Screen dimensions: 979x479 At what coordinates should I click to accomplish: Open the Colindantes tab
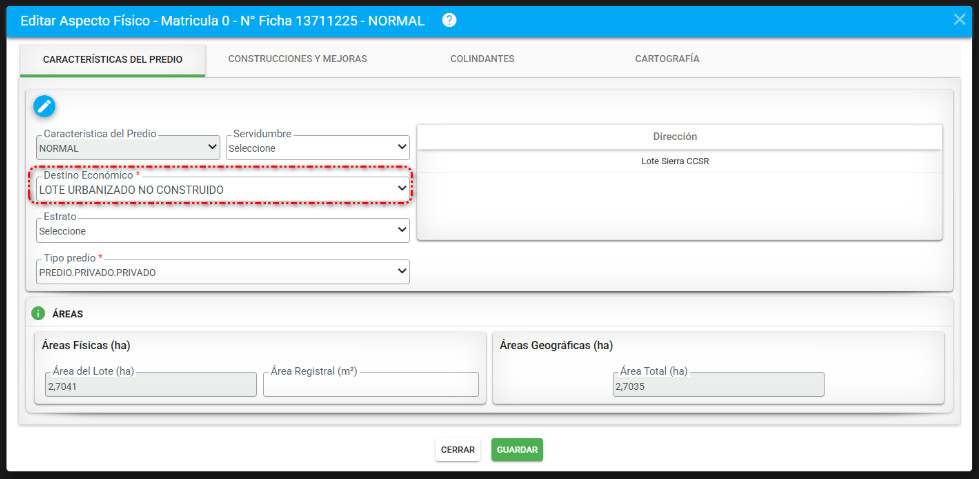[x=482, y=59]
